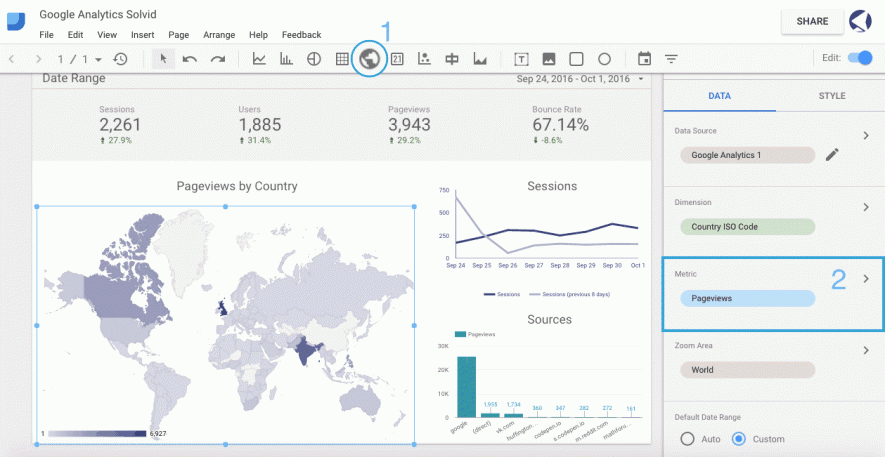Select the pointer selection tool
The image size is (885, 457).
click(164, 59)
